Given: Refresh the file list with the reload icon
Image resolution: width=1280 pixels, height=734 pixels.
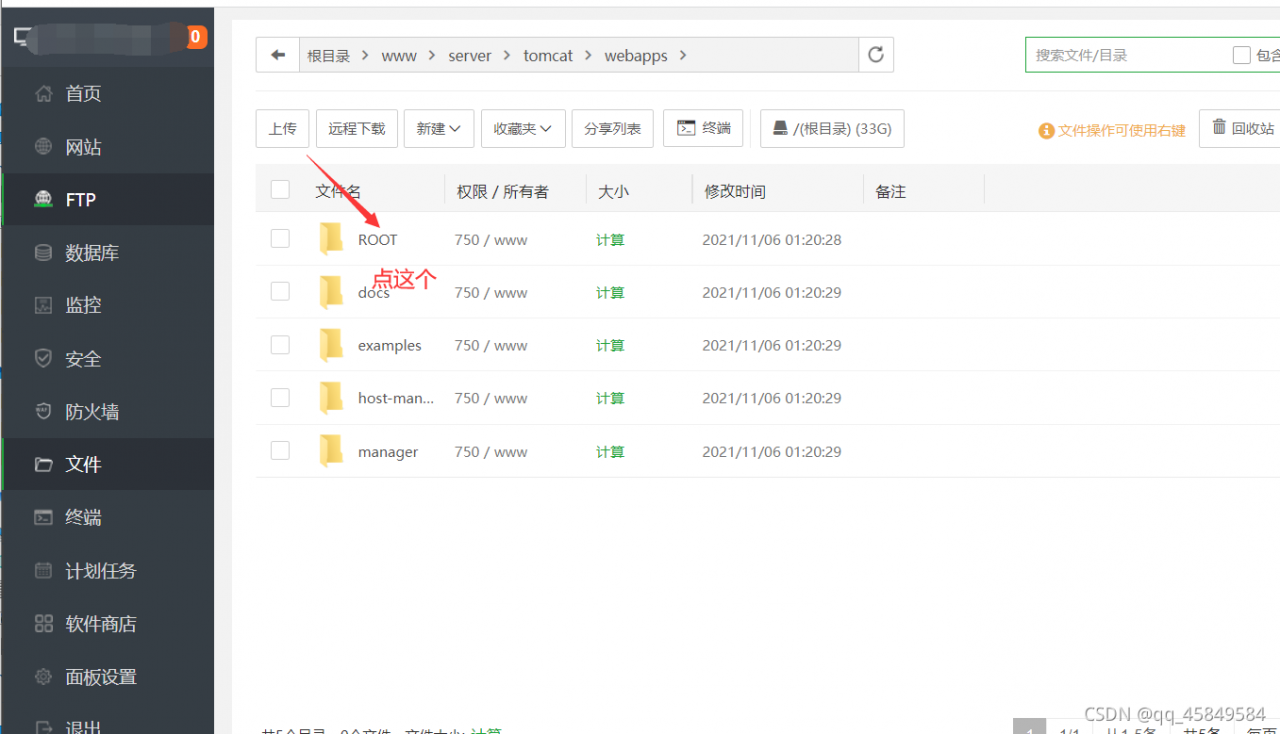Looking at the screenshot, I should [x=876, y=55].
